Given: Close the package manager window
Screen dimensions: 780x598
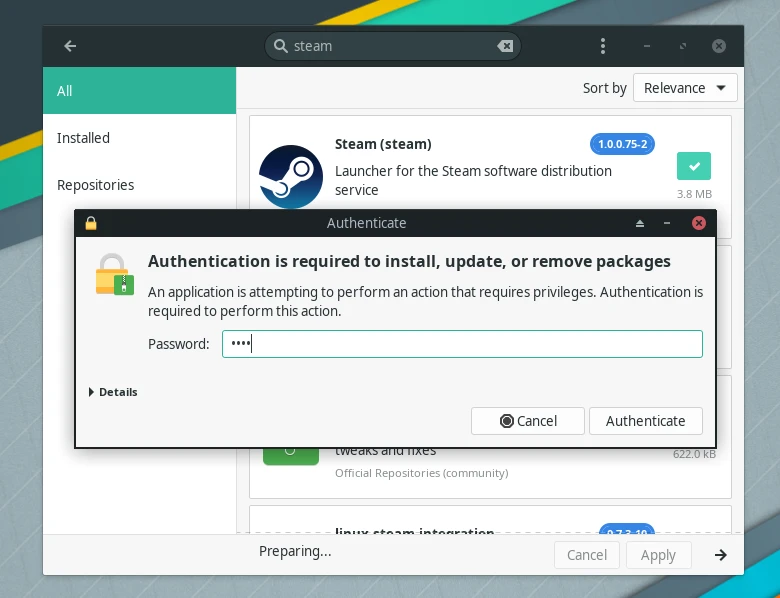Looking at the screenshot, I should (x=718, y=46).
